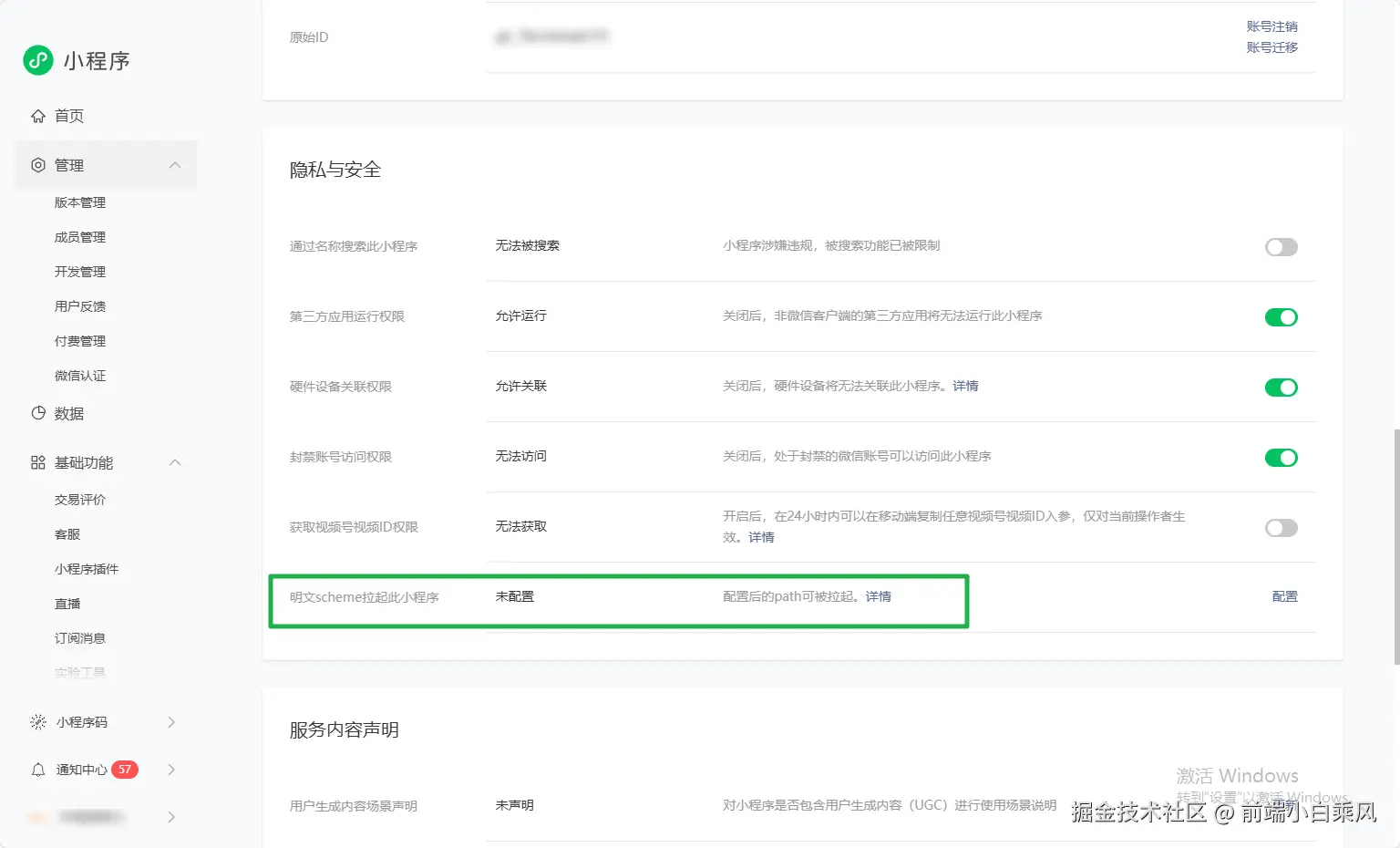
Task: Turn off 封禁账号访问权限 switch
Action: pyautogui.click(x=1281, y=458)
